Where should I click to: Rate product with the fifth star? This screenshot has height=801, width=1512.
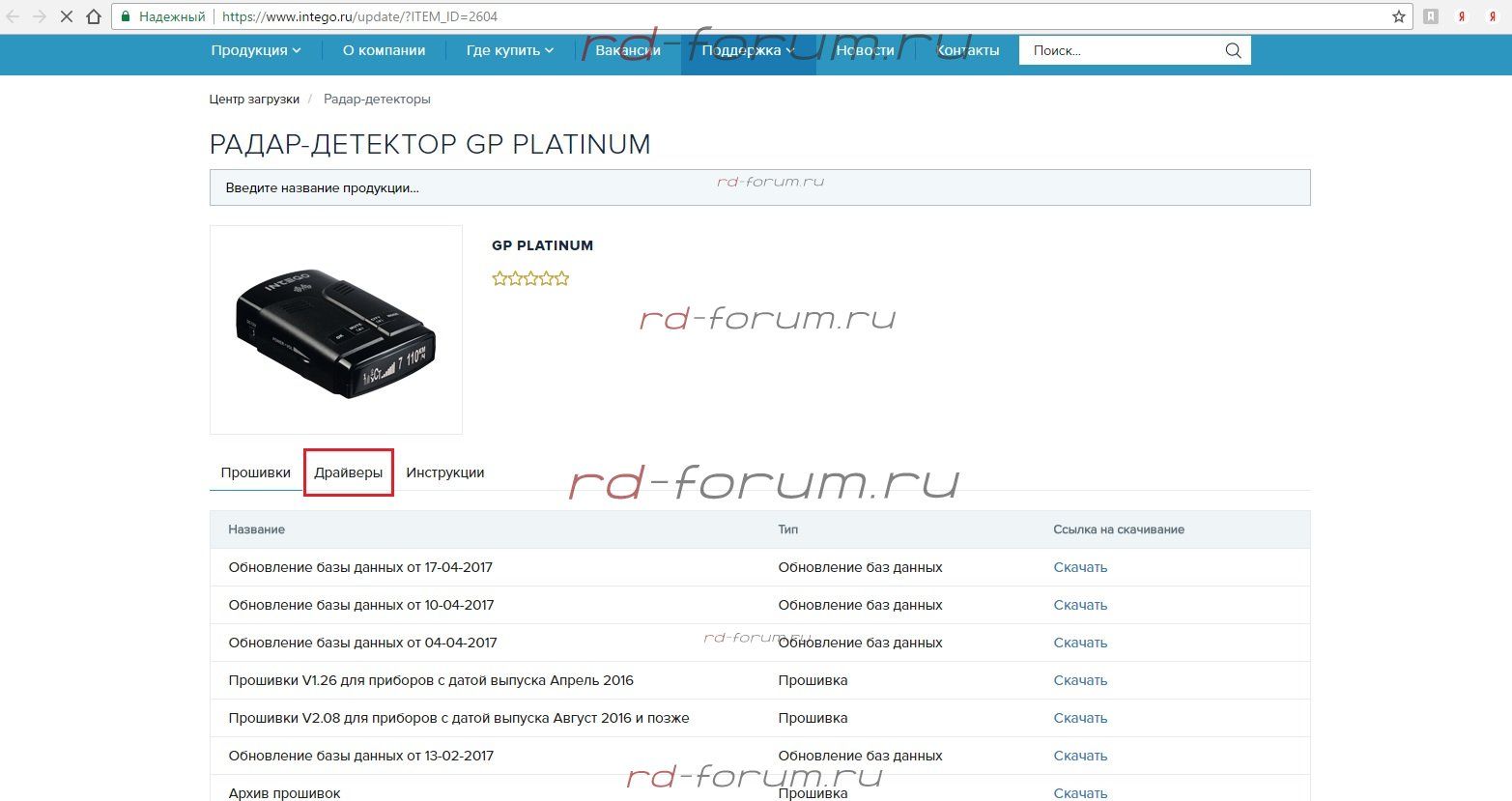[561, 278]
